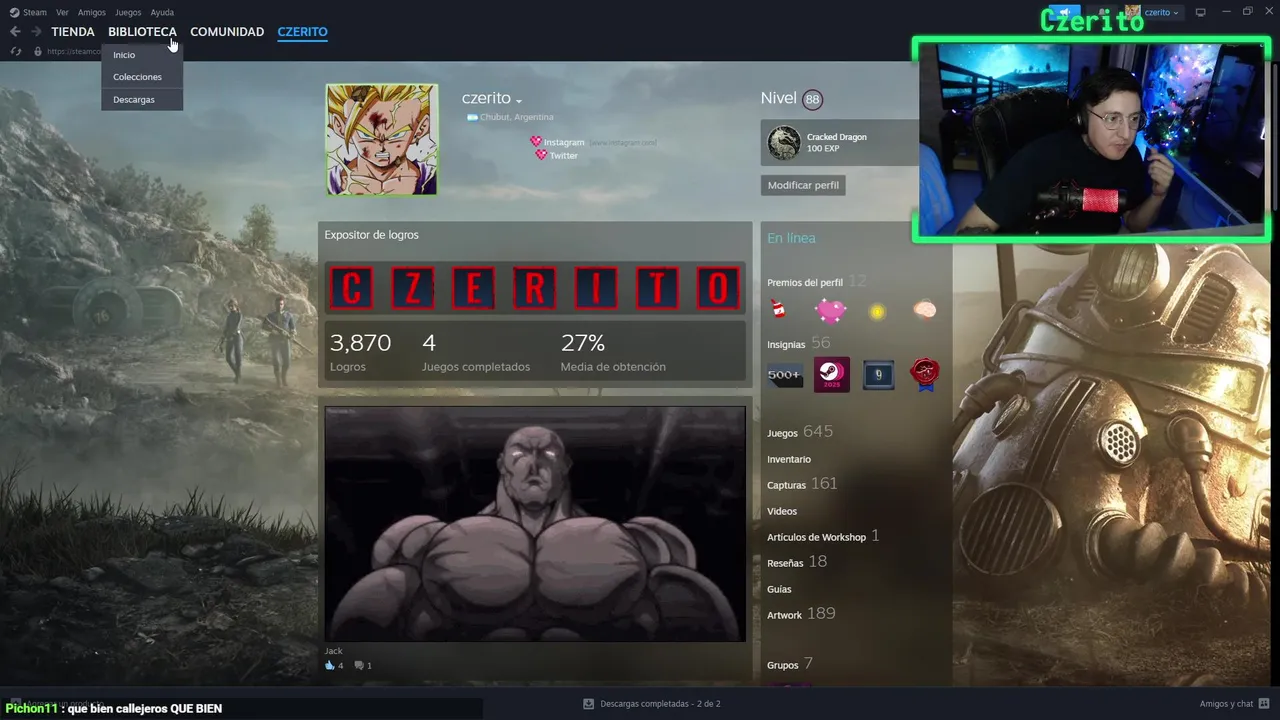Open the Insignias 56 link

[x=799, y=343]
